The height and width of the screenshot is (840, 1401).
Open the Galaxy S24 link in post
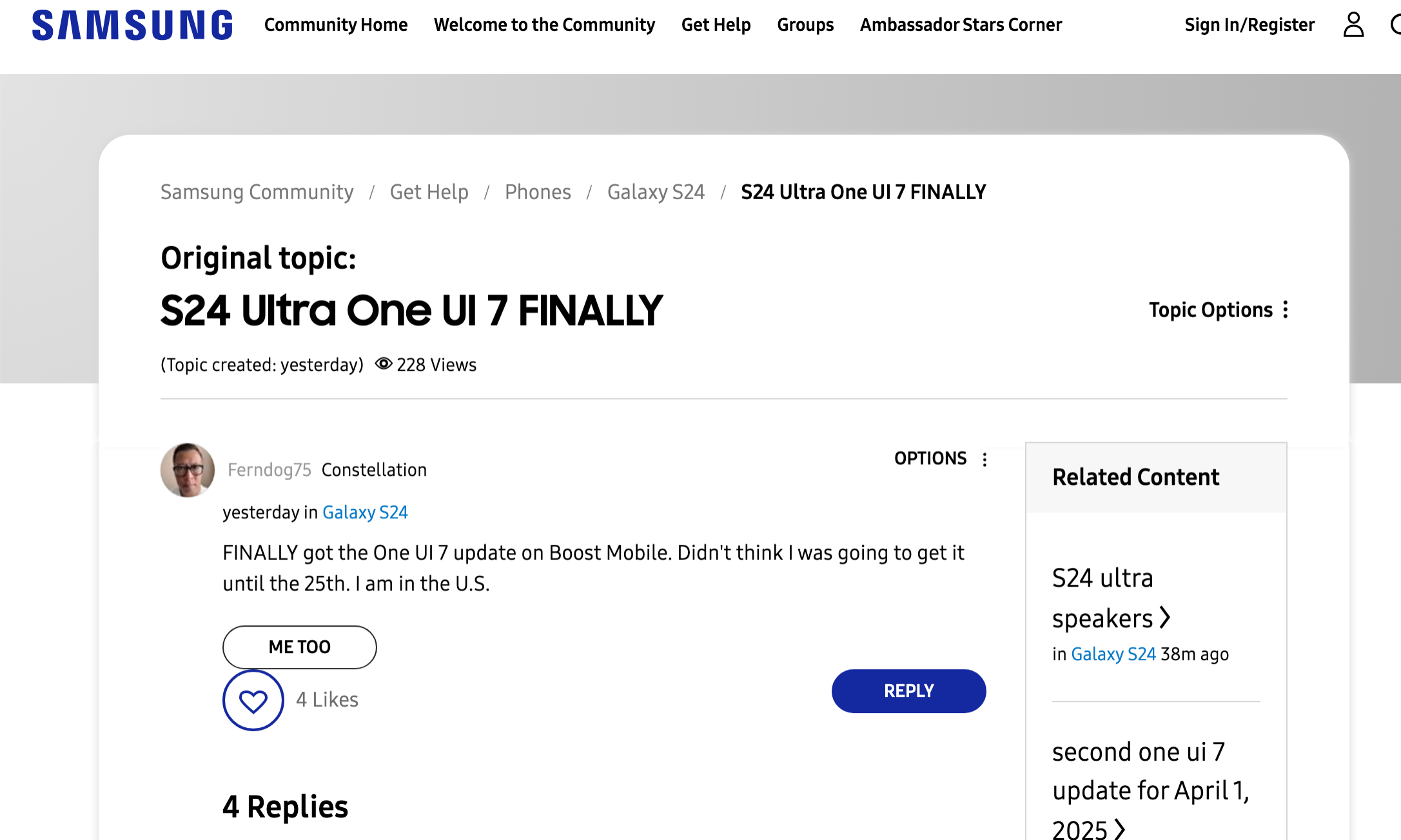click(365, 513)
